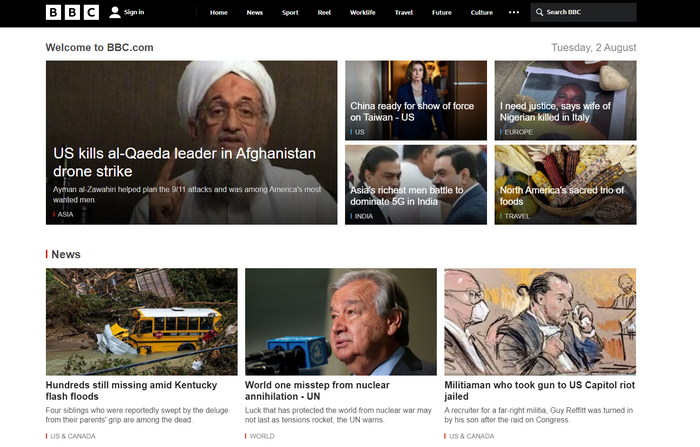Screen dimensions: 700x447
Task: Click the UN chief at microphone thumbnail
Action: pos(341,322)
